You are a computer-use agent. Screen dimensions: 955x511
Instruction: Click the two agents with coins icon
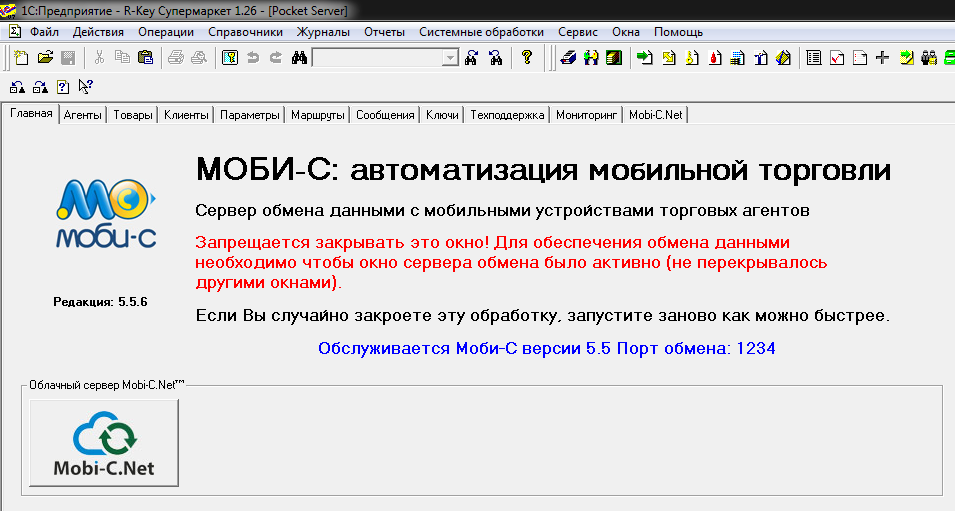click(929, 58)
